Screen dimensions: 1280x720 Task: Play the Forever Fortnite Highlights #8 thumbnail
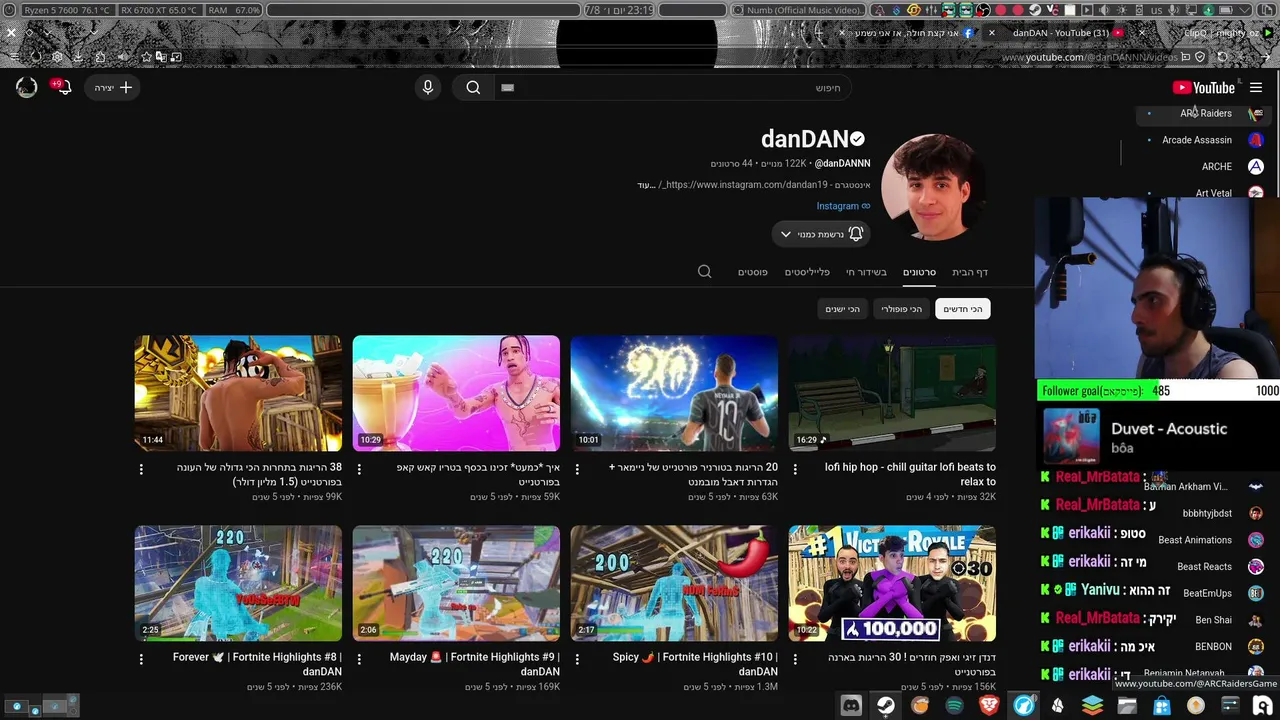click(238, 583)
